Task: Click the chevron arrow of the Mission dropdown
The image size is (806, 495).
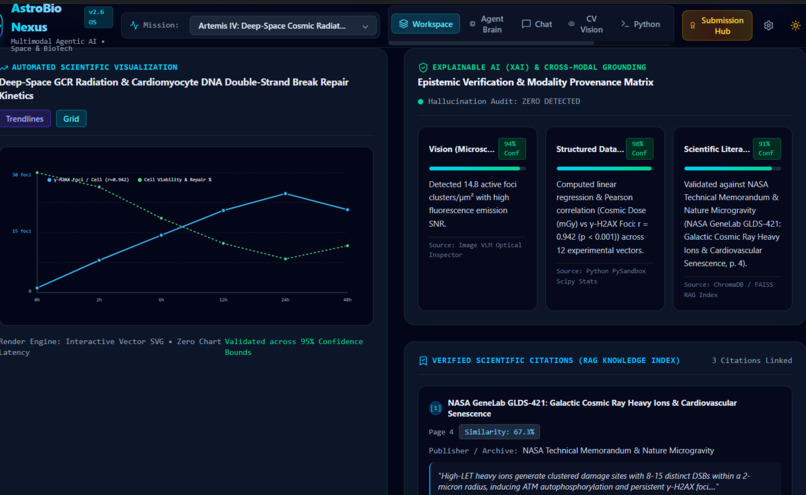Action: pyautogui.click(x=365, y=26)
